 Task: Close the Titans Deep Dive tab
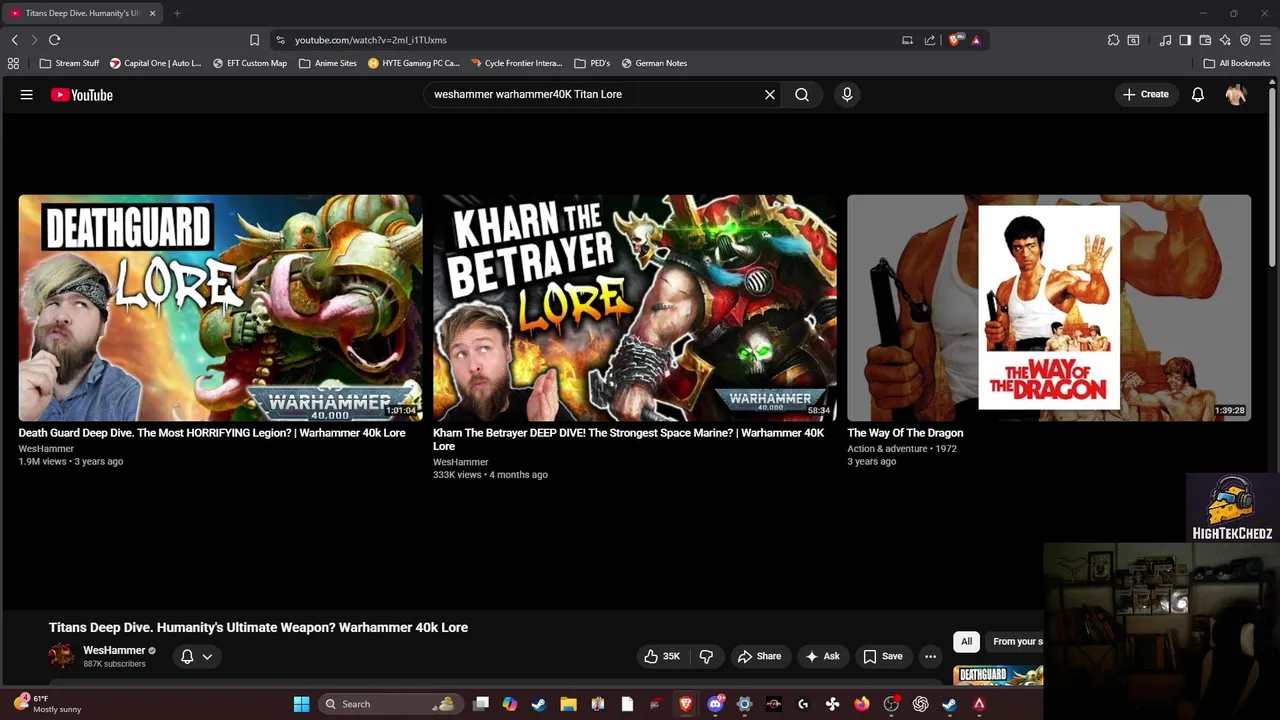click(x=152, y=13)
